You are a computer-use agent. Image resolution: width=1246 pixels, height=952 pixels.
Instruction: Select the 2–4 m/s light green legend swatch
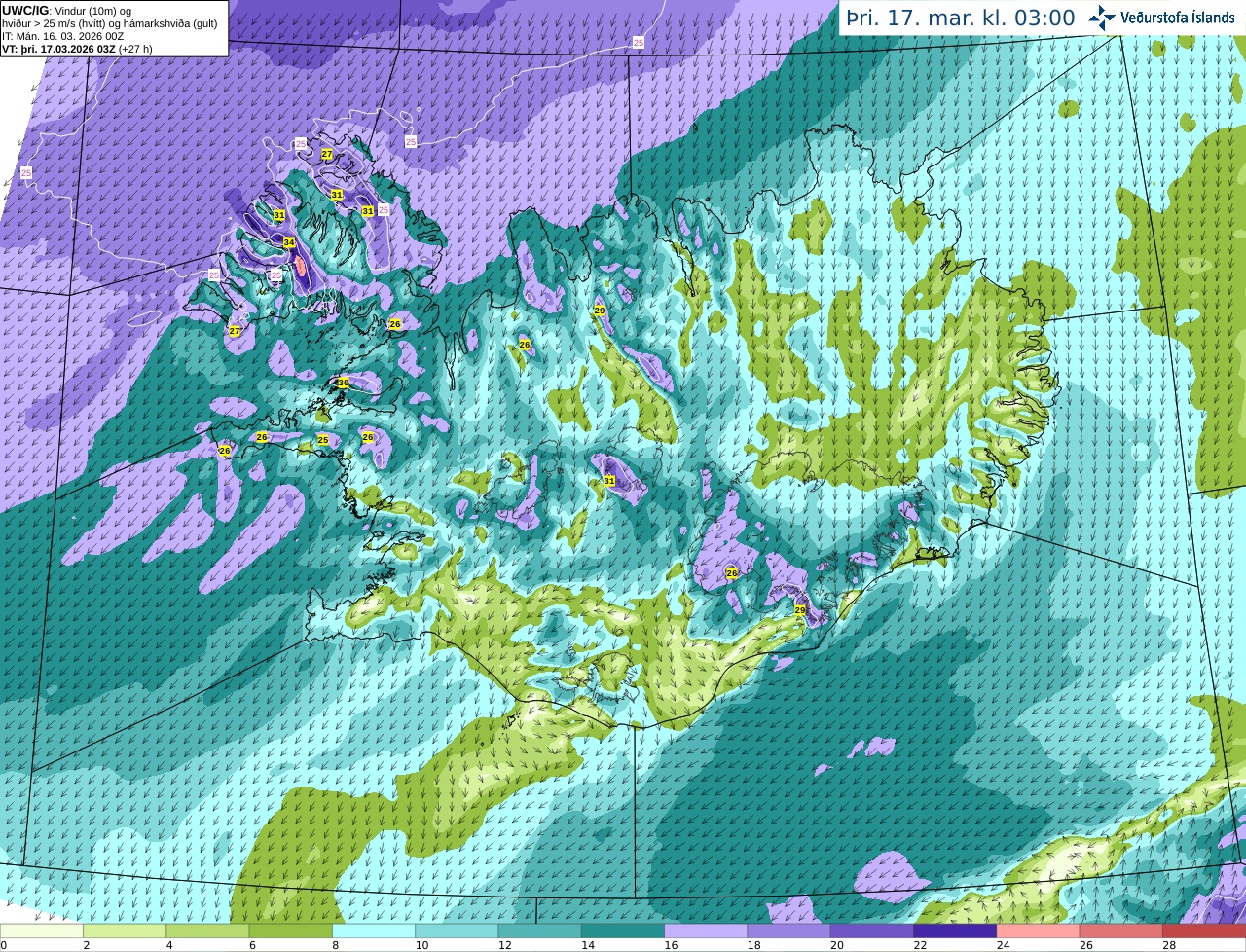(125, 932)
